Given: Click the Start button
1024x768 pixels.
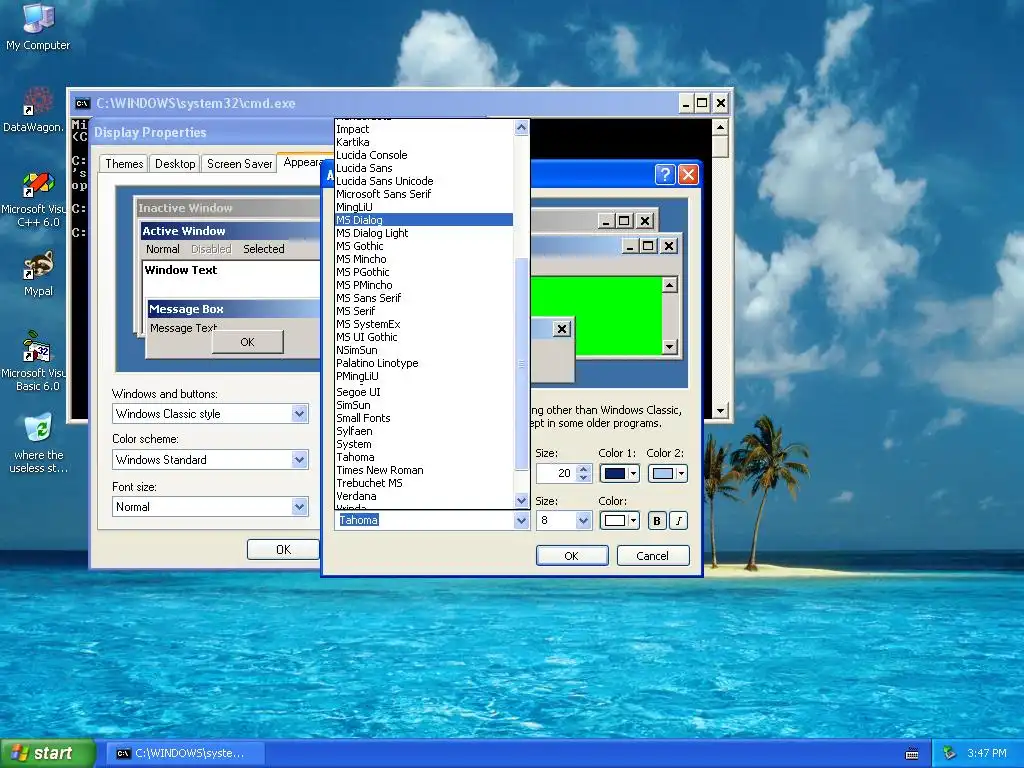Looking at the screenshot, I should click(48, 753).
